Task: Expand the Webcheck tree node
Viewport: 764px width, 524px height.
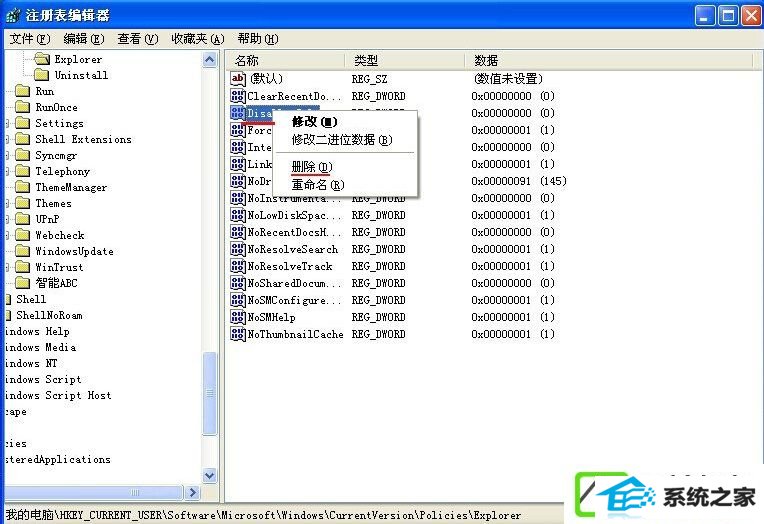Action: [x=7, y=235]
